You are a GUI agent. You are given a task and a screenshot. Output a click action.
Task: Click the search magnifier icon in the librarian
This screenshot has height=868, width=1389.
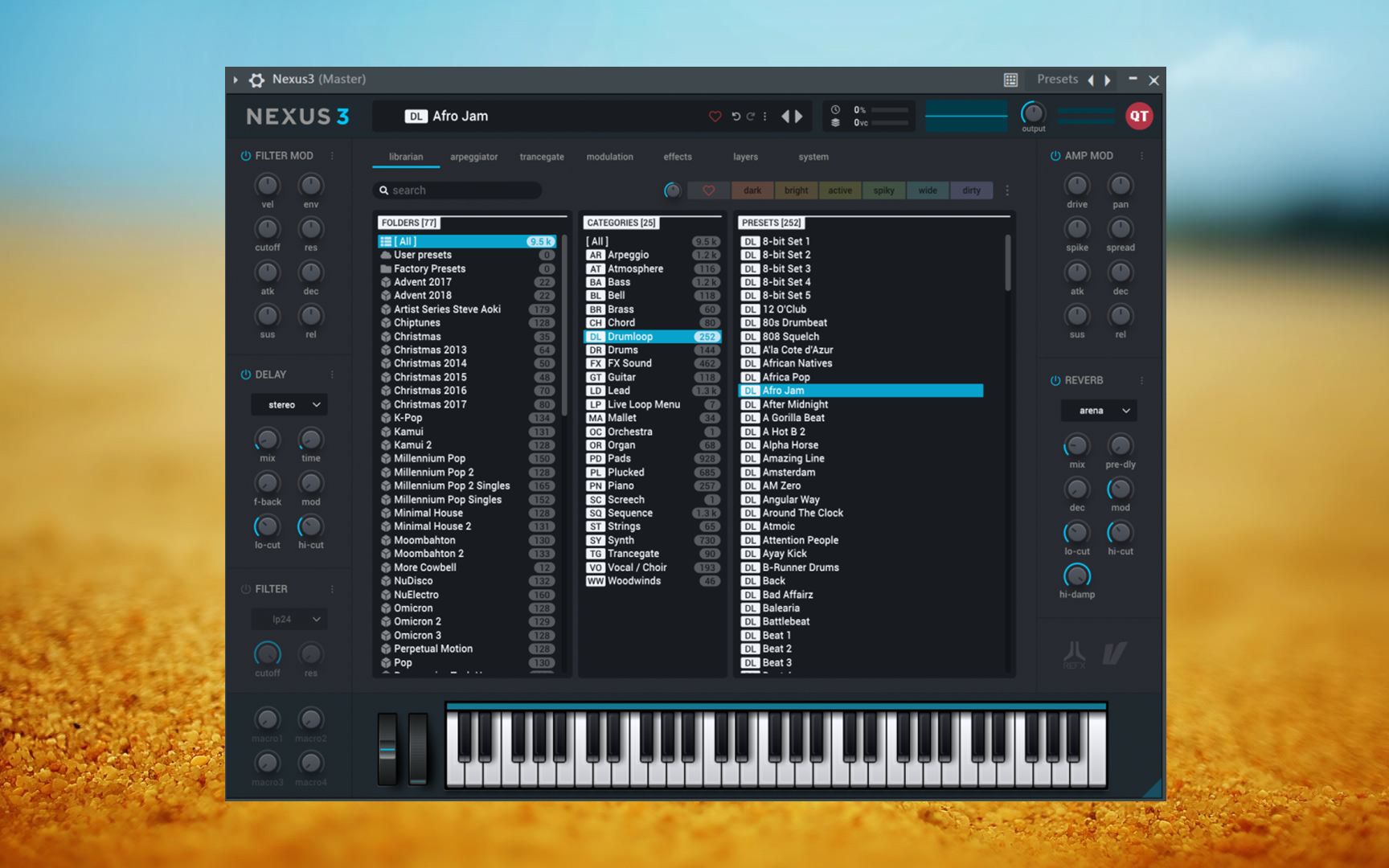coord(383,190)
